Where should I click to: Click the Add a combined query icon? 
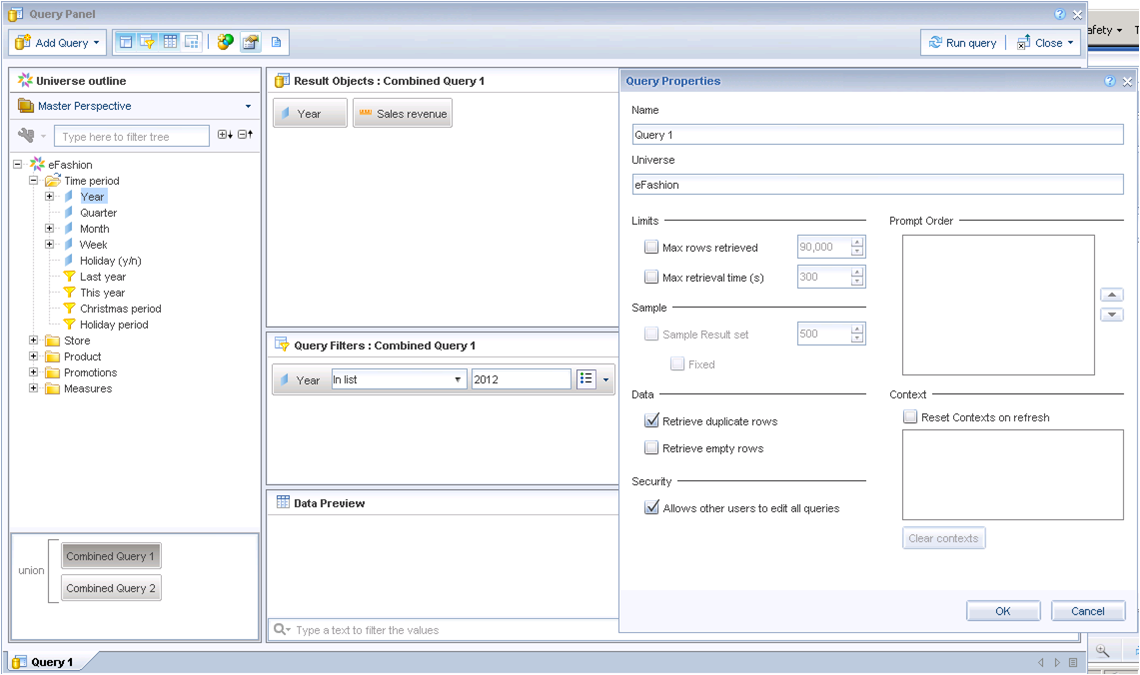pyautogui.click(x=224, y=41)
